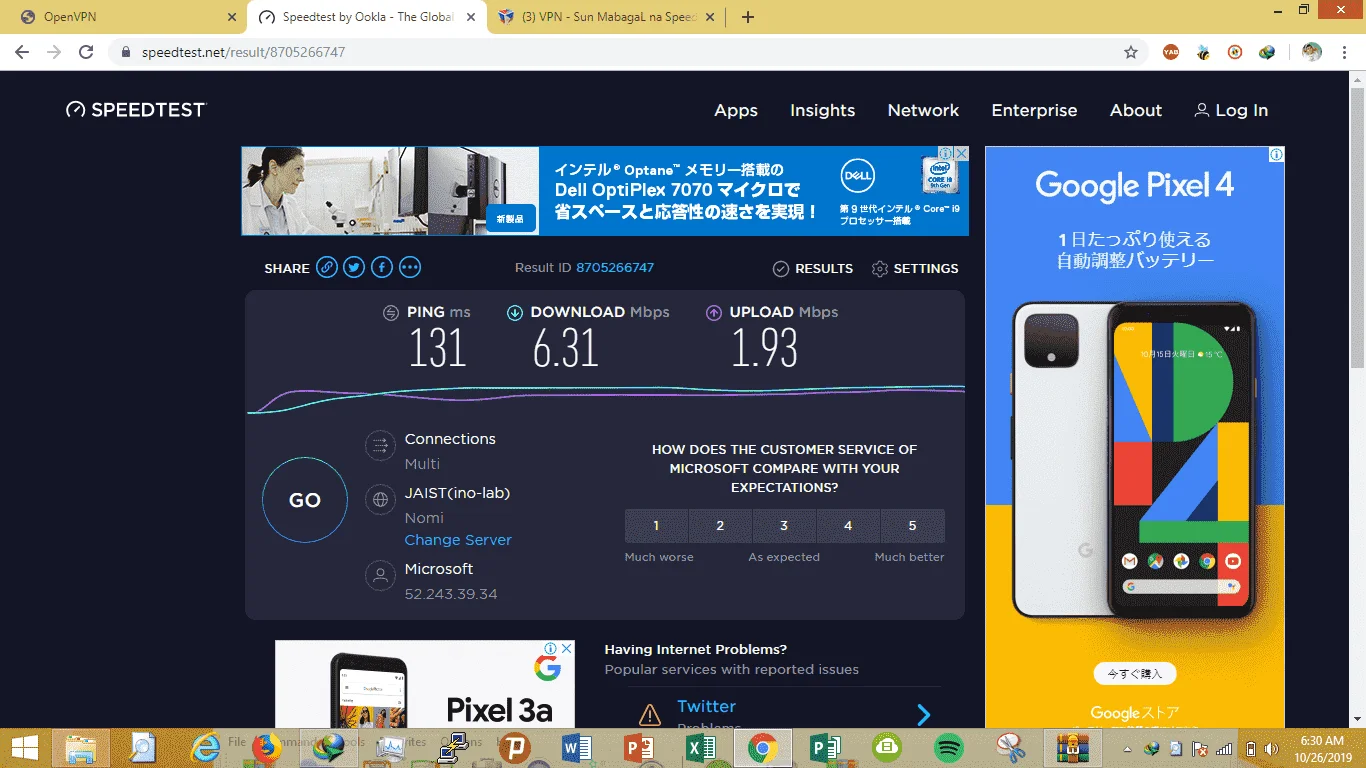Start a new test with GO
The height and width of the screenshot is (768, 1366).
point(305,500)
